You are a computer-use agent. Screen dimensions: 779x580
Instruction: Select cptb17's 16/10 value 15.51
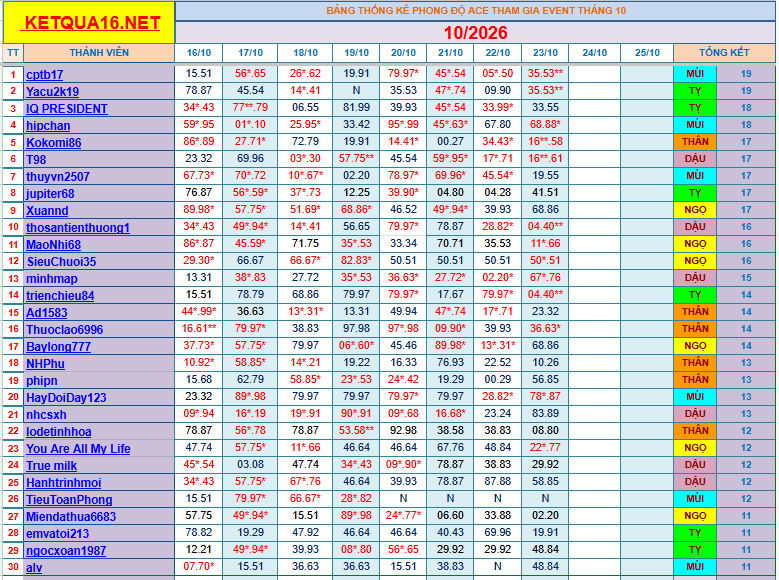(x=199, y=74)
